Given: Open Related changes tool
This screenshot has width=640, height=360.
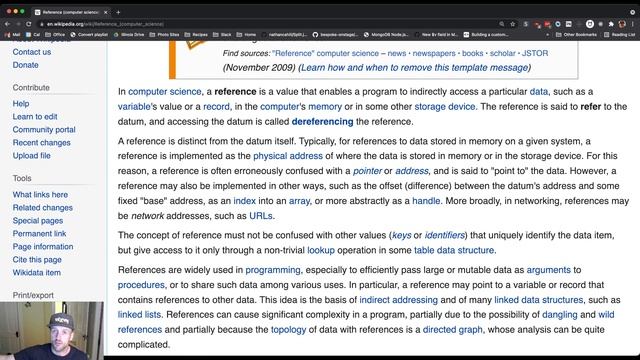Looking at the screenshot, I should [x=42, y=208].
